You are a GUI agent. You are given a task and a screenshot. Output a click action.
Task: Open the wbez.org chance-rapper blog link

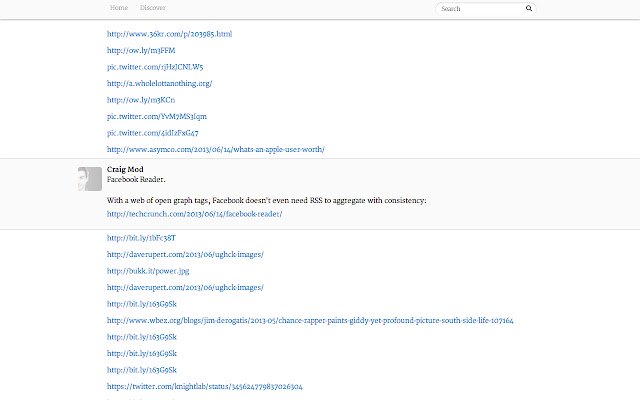point(310,320)
